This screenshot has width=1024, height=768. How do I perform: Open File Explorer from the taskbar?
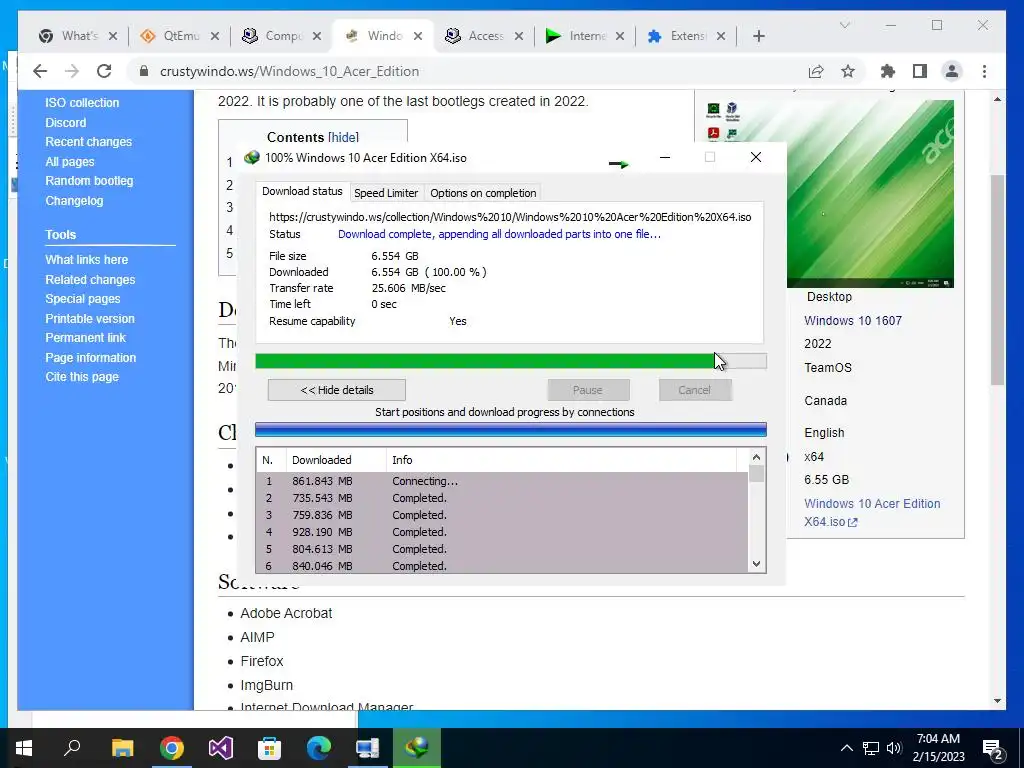122,748
